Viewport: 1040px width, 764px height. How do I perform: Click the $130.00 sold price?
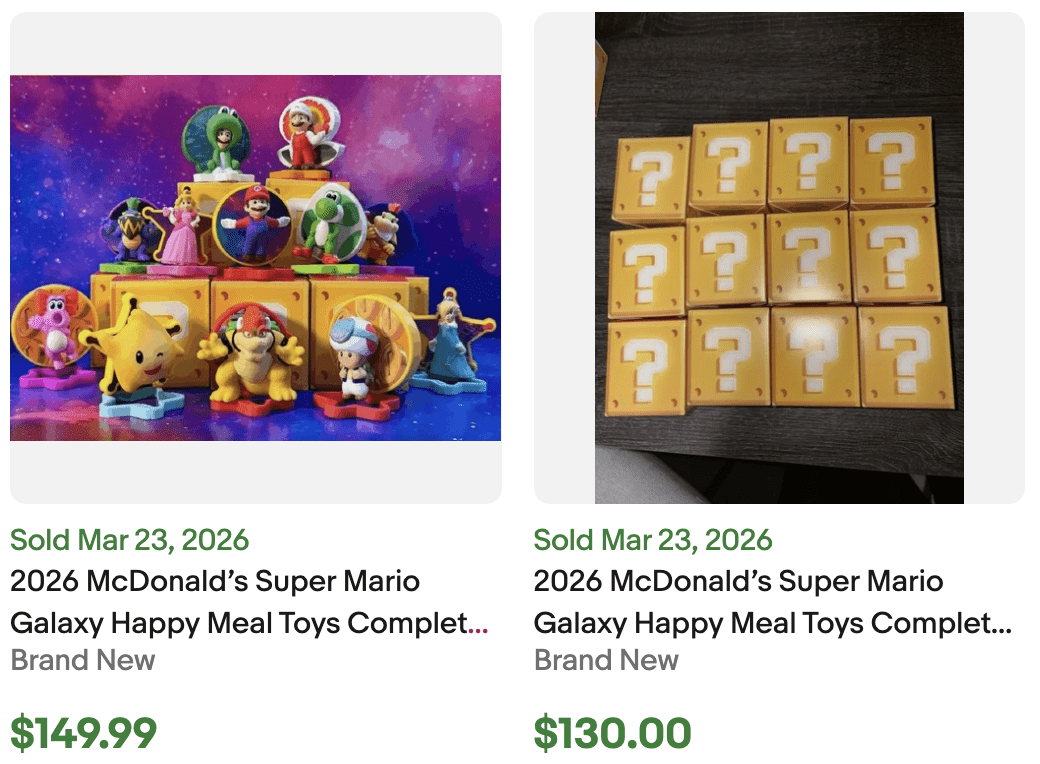pyautogui.click(x=612, y=733)
